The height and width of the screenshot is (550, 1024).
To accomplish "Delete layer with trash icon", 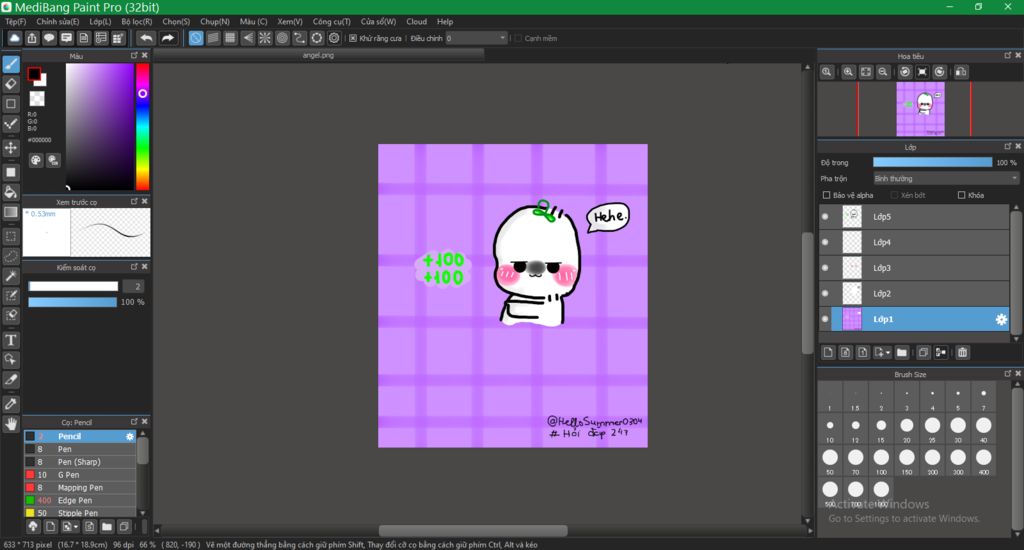I will click(x=962, y=353).
